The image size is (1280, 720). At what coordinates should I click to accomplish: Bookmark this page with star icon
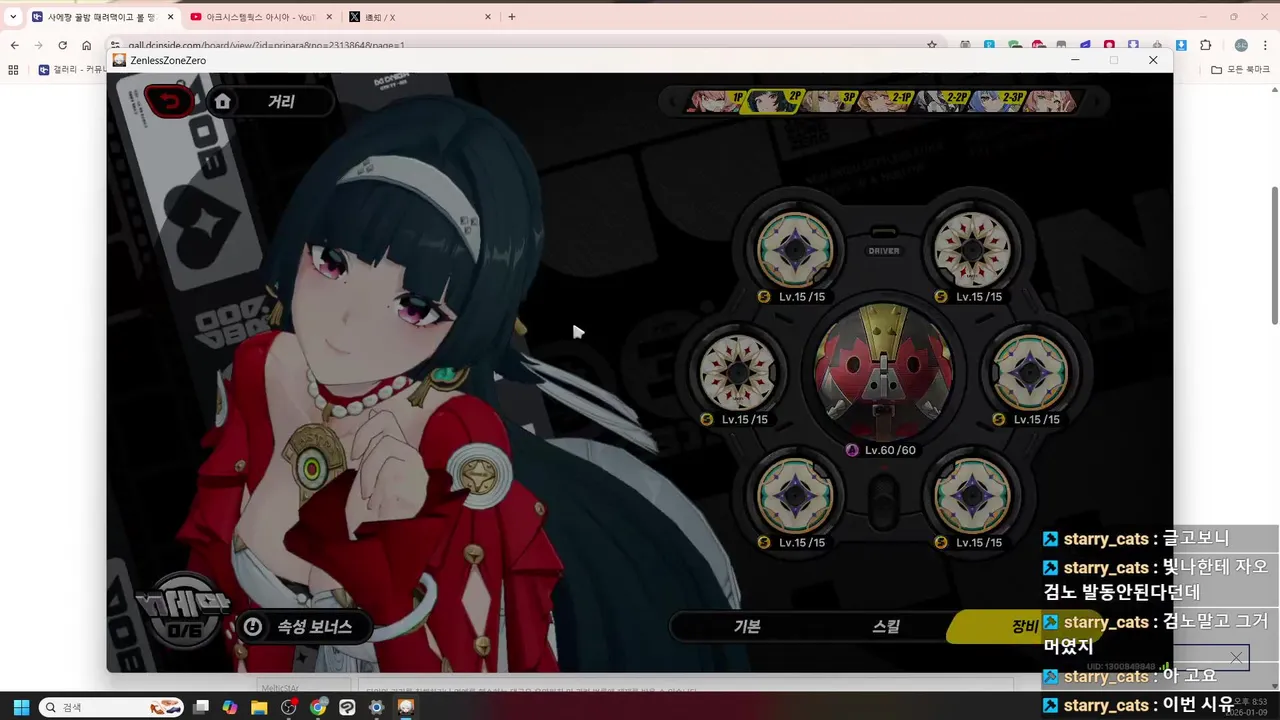click(x=932, y=45)
